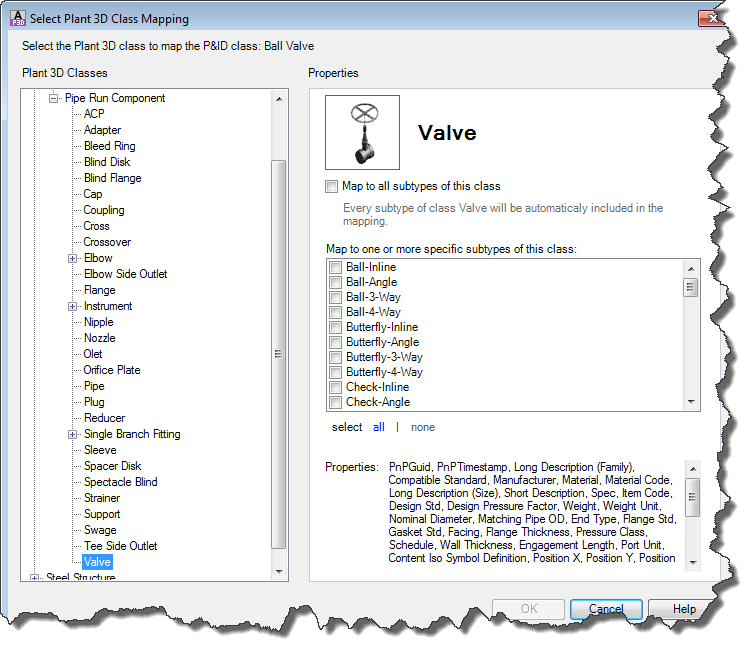Choose Support in class tree
Viewport: 754px width, 653px height.
pos(102,514)
